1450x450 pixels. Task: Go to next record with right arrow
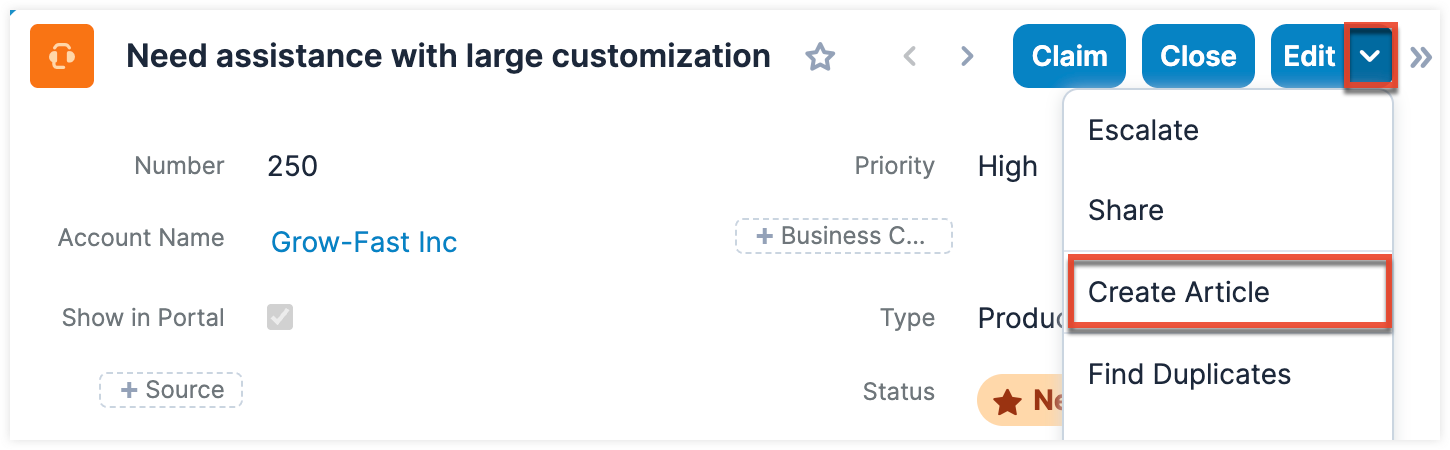tap(966, 57)
